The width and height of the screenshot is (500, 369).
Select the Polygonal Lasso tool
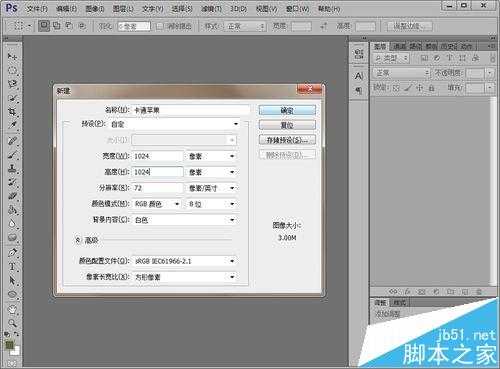click(x=12, y=84)
